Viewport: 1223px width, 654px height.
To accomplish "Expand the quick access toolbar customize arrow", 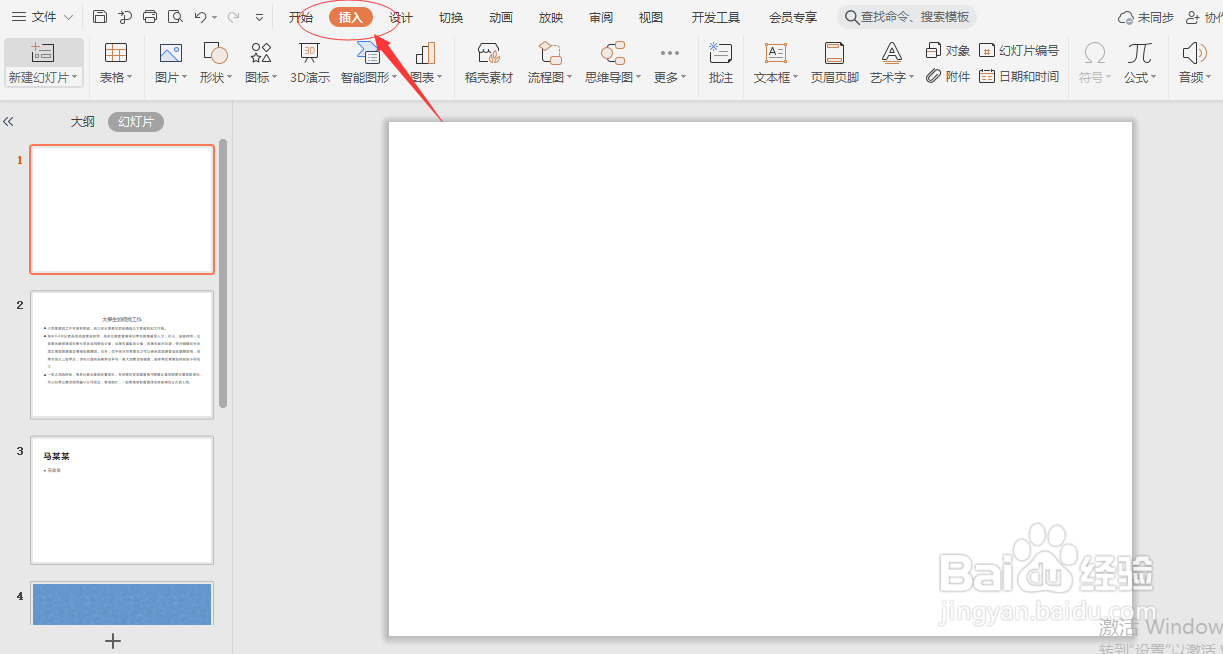I will [x=260, y=18].
